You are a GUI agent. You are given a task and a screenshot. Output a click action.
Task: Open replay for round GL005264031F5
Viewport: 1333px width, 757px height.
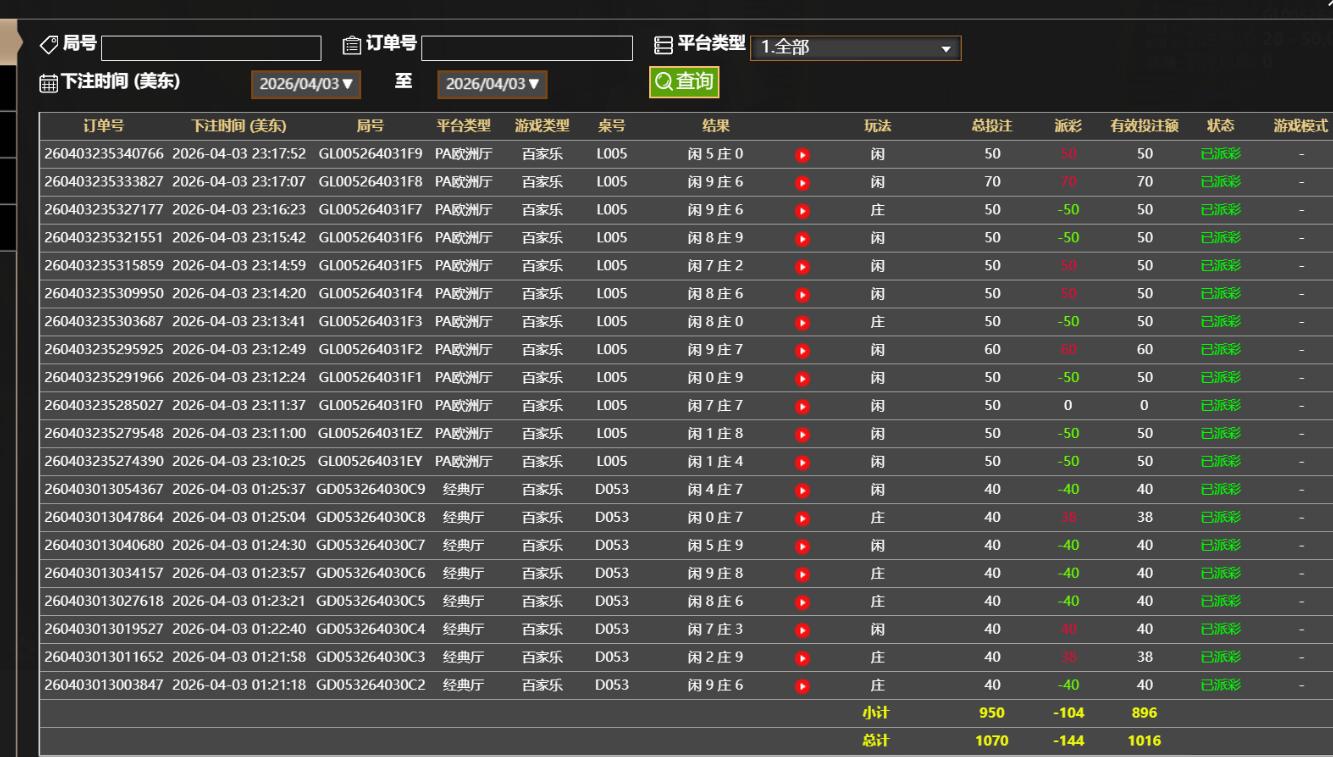(801, 267)
